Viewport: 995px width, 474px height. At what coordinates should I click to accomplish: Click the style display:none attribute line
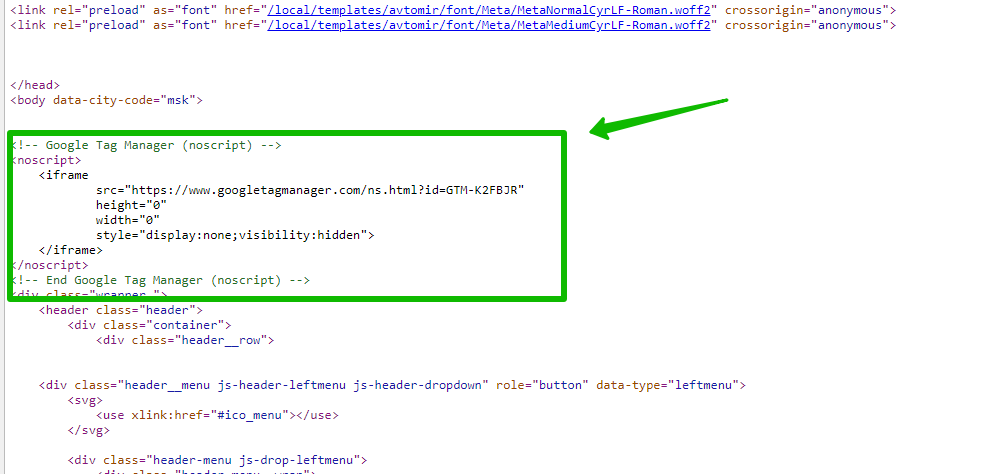pos(235,235)
